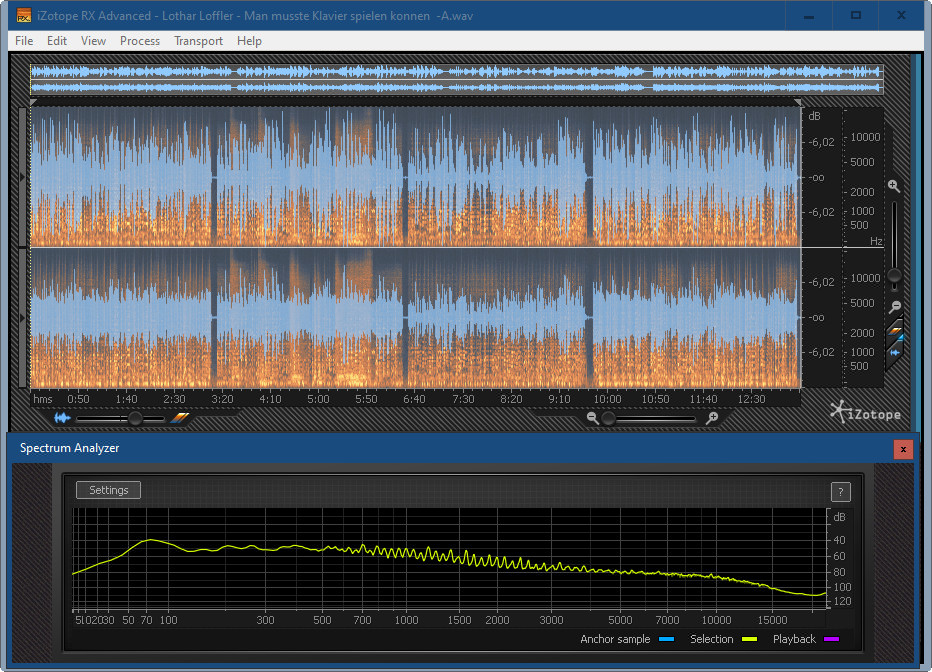Click inside the left channel spectrogram
The width and height of the screenshot is (932, 672).
[x=416, y=176]
